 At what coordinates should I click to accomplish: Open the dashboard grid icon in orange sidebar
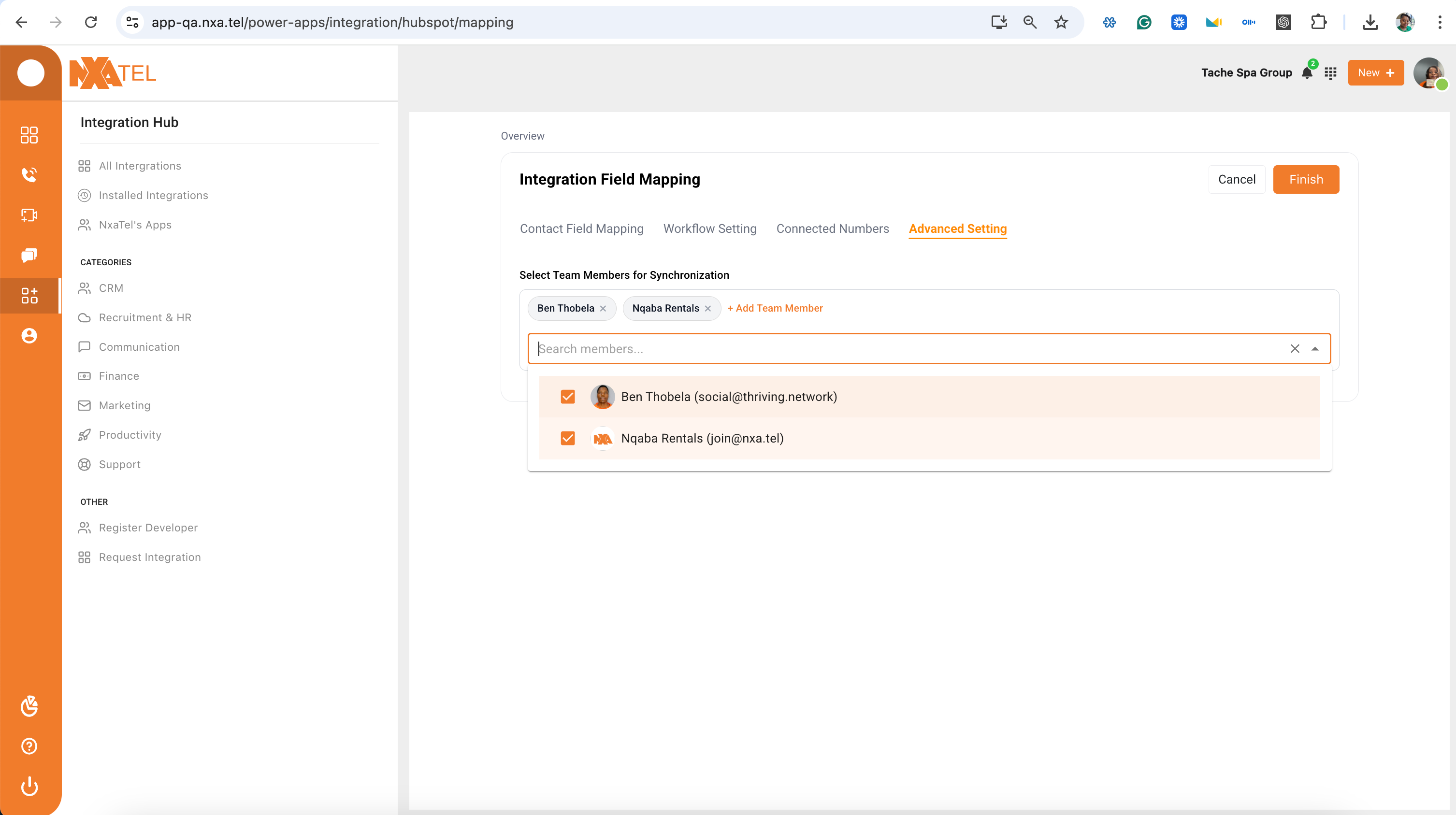pos(29,134)
